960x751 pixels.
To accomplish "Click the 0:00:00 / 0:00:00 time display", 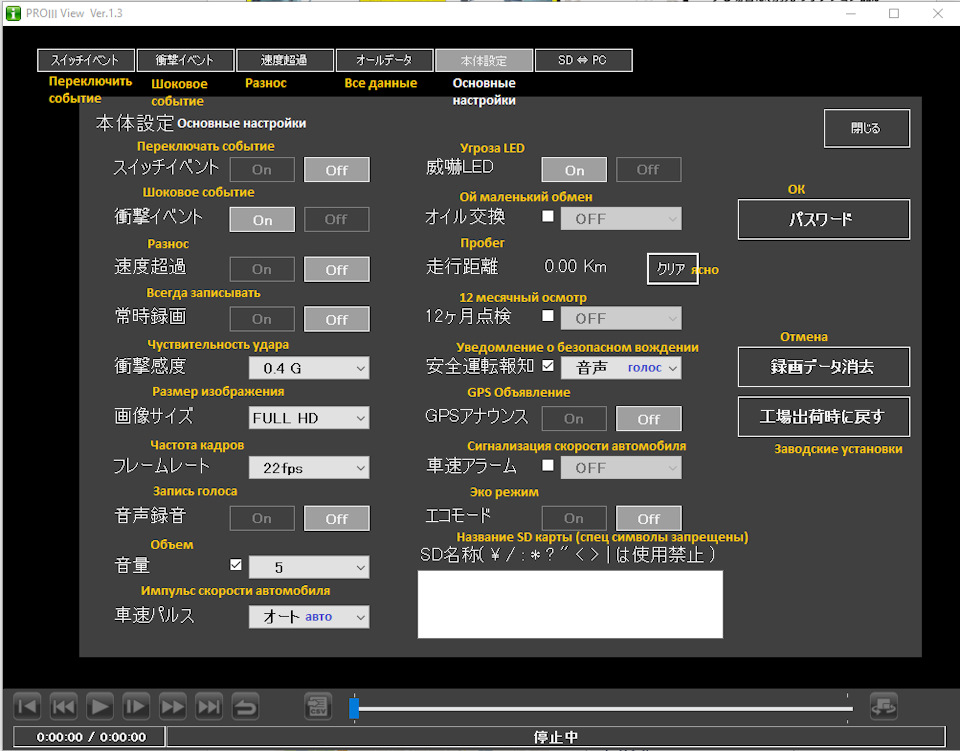I will tap(90, 737).
